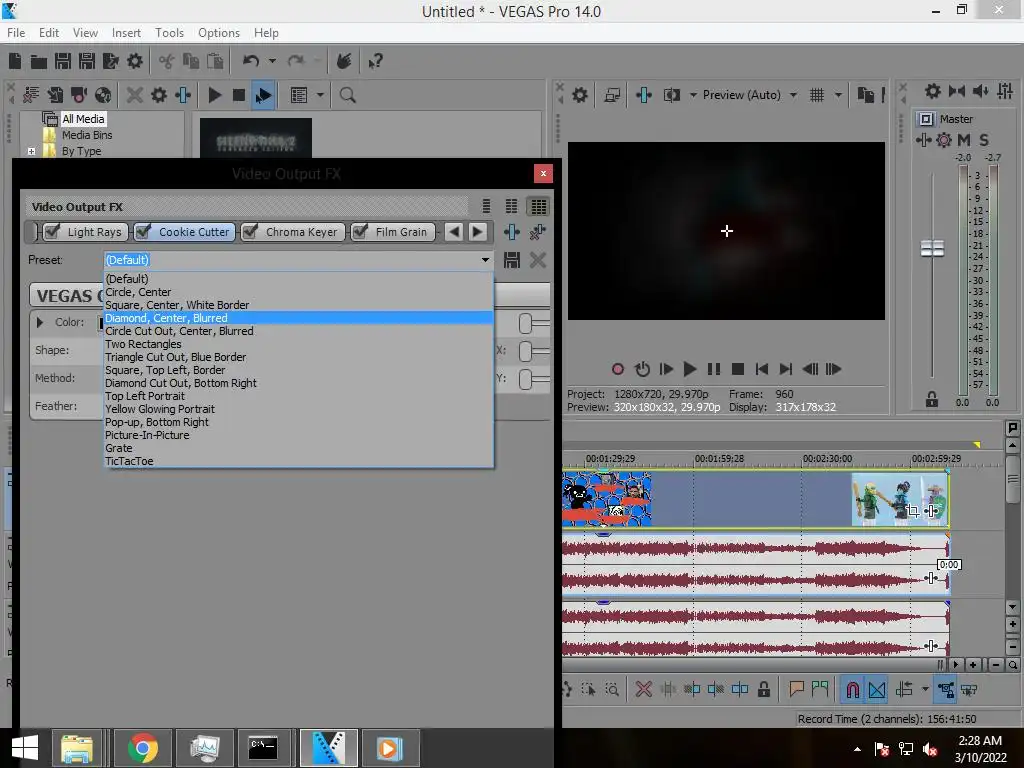Click the Remove Selected Plug-In icon
Viewport: 1024px width, 768px height.
point(538,232)
